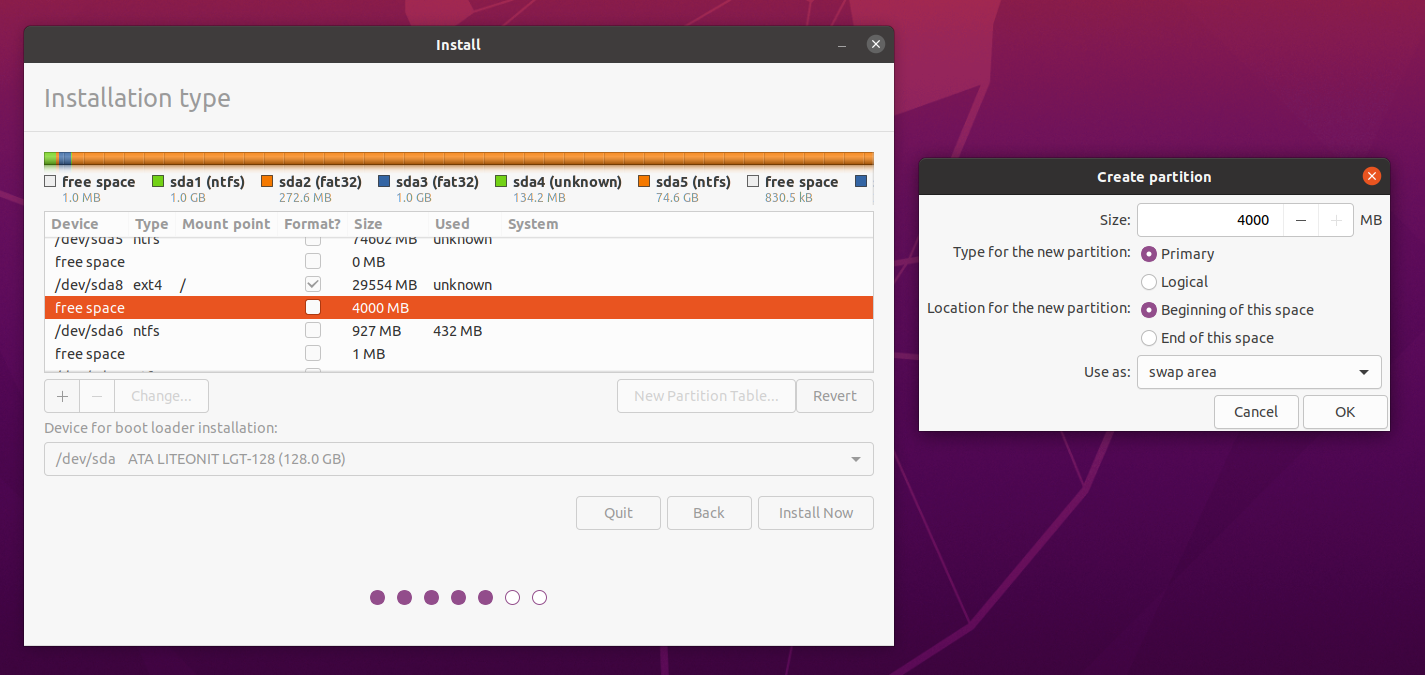
Task: Click the sda5 (ntfs) orange legend swatch
Action: click(643, 182)
